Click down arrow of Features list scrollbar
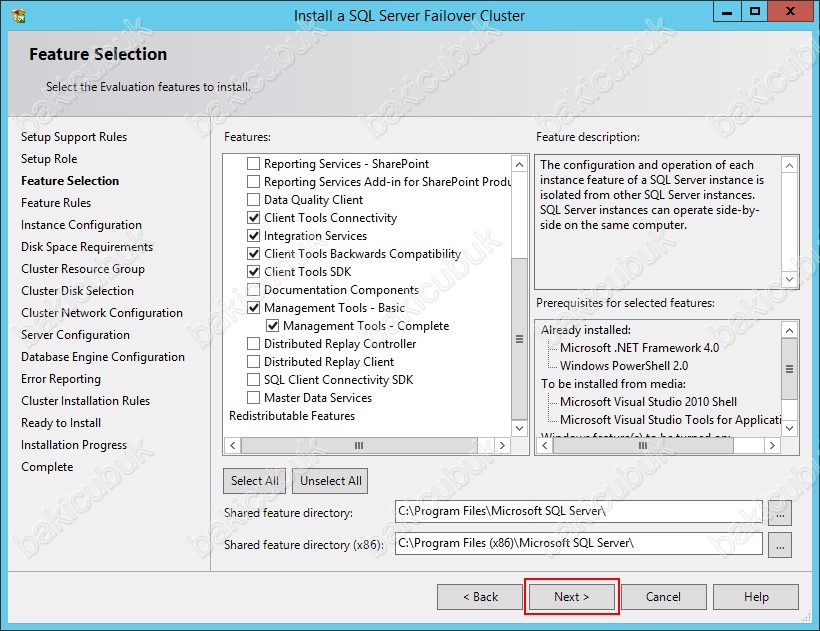 [519, 428]
